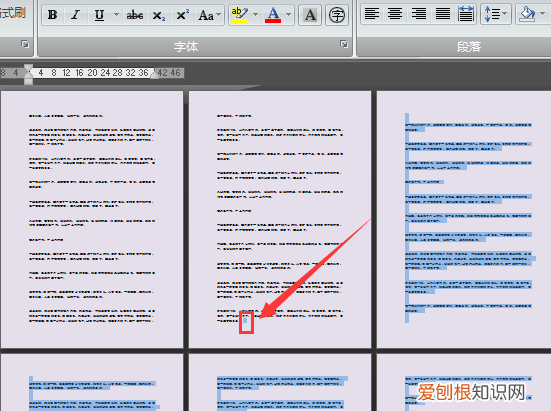This screenshot has height=411, width=551.
Task: Apply subscript formatting
Action: tap(158, 15)
